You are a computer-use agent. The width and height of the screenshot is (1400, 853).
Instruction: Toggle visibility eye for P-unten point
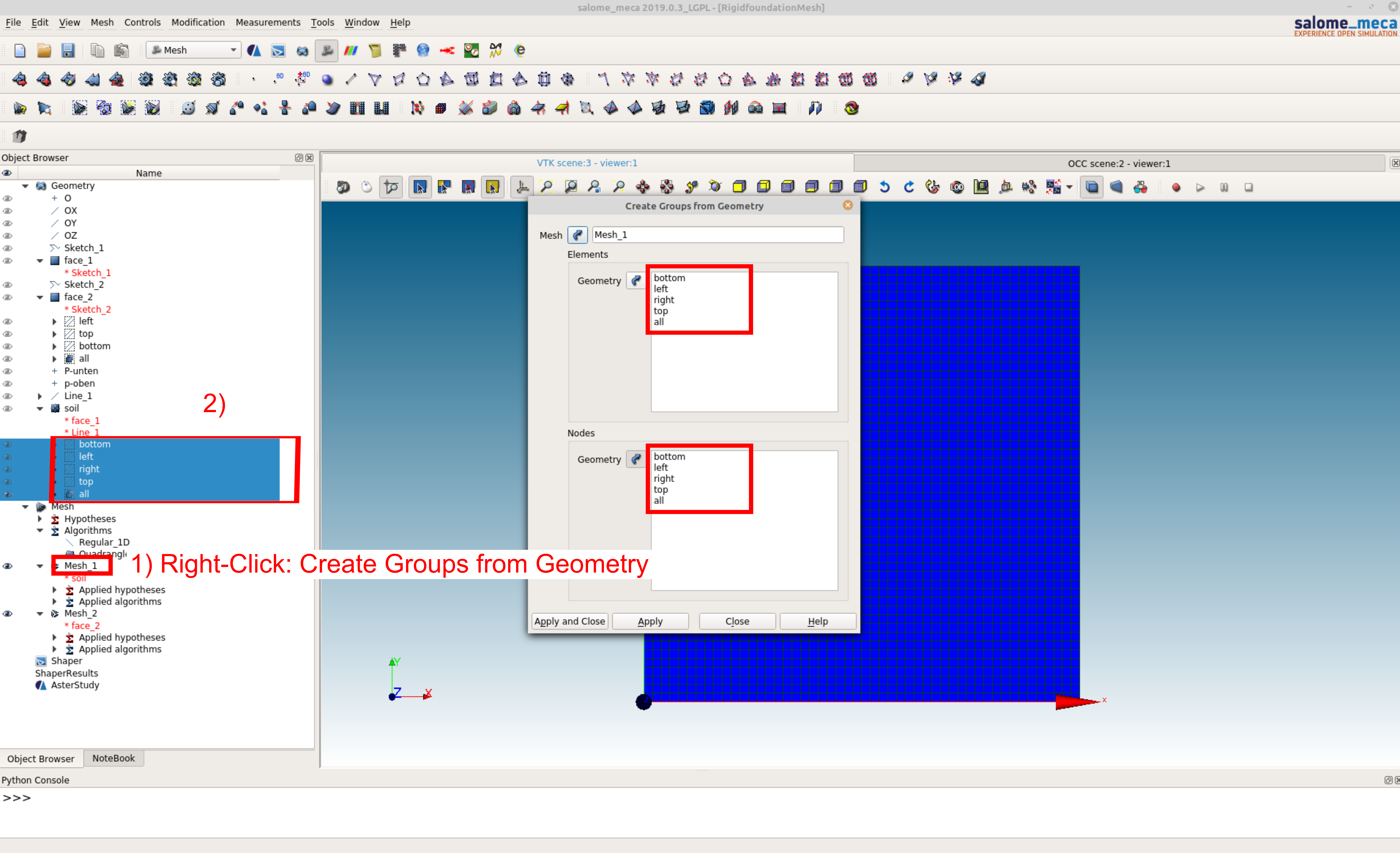(7, 371)
